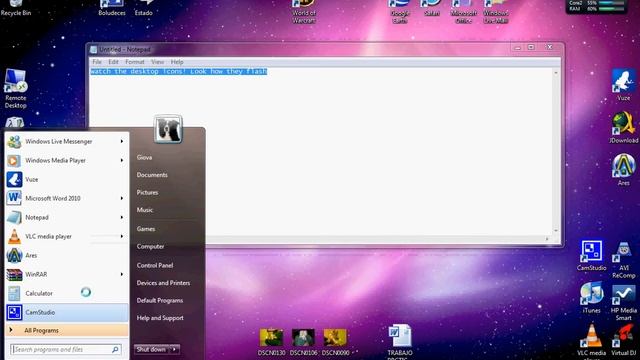Expand VLC media player jump list arrow
The width and height of the screenshot is (640, 360).
click(122, 236)
